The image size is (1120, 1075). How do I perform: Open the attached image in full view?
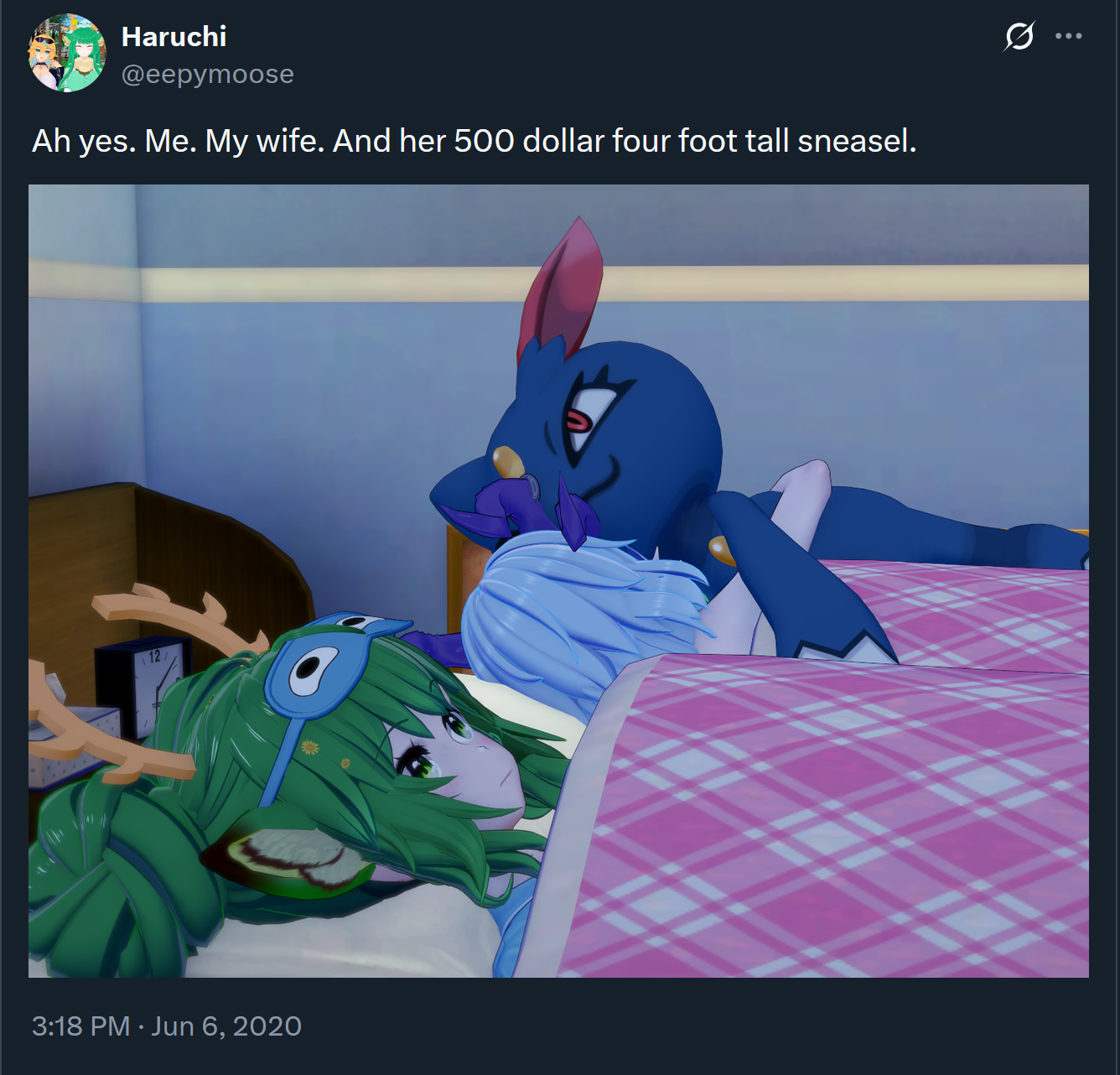point(558,580)
